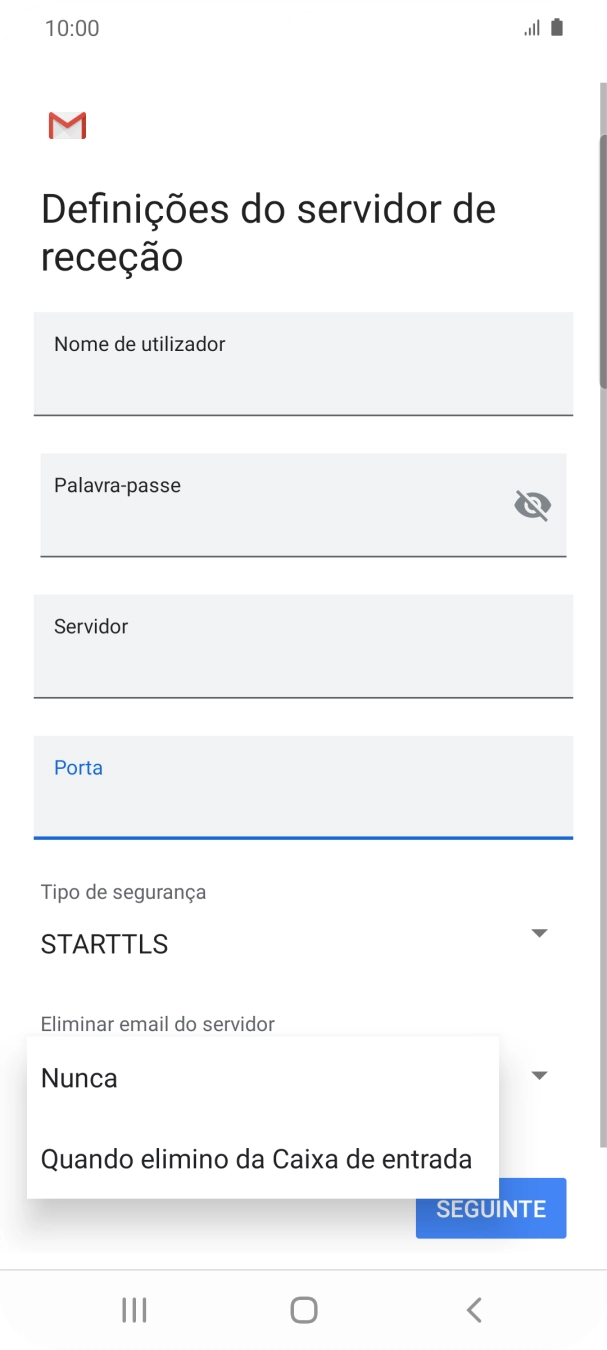Click the Palavra-passe input field
Screen dimensions: 607x1350
[x=250, y=505]
